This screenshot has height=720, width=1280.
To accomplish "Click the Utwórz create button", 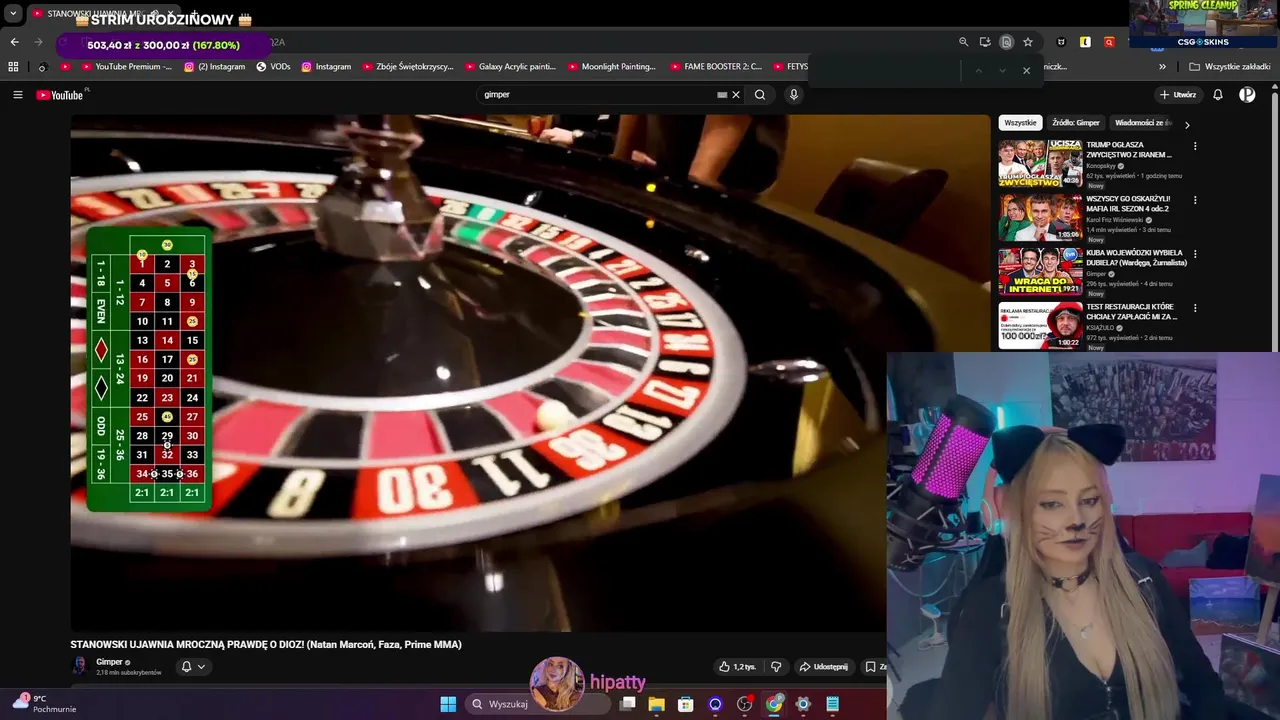I will pyautogui.click(x=1178, y=95).
